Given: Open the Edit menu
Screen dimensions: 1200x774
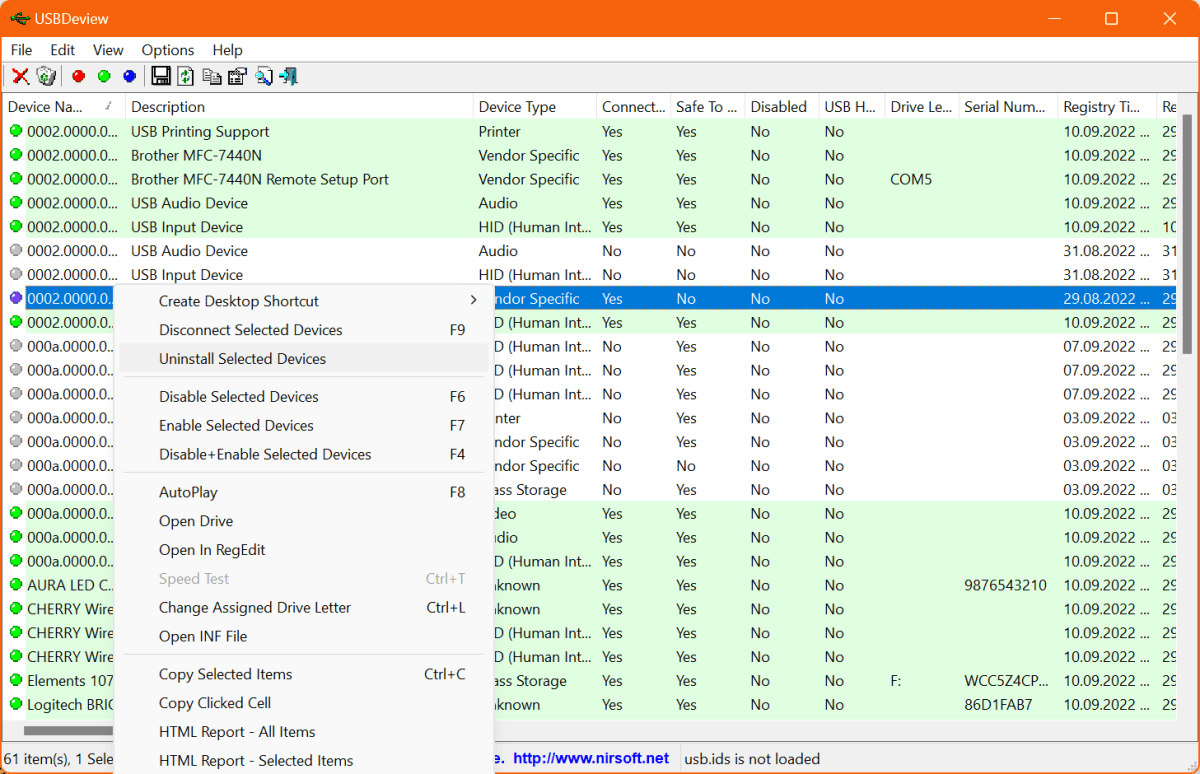Looking at the screenshot, I should (x=63, y=50).
